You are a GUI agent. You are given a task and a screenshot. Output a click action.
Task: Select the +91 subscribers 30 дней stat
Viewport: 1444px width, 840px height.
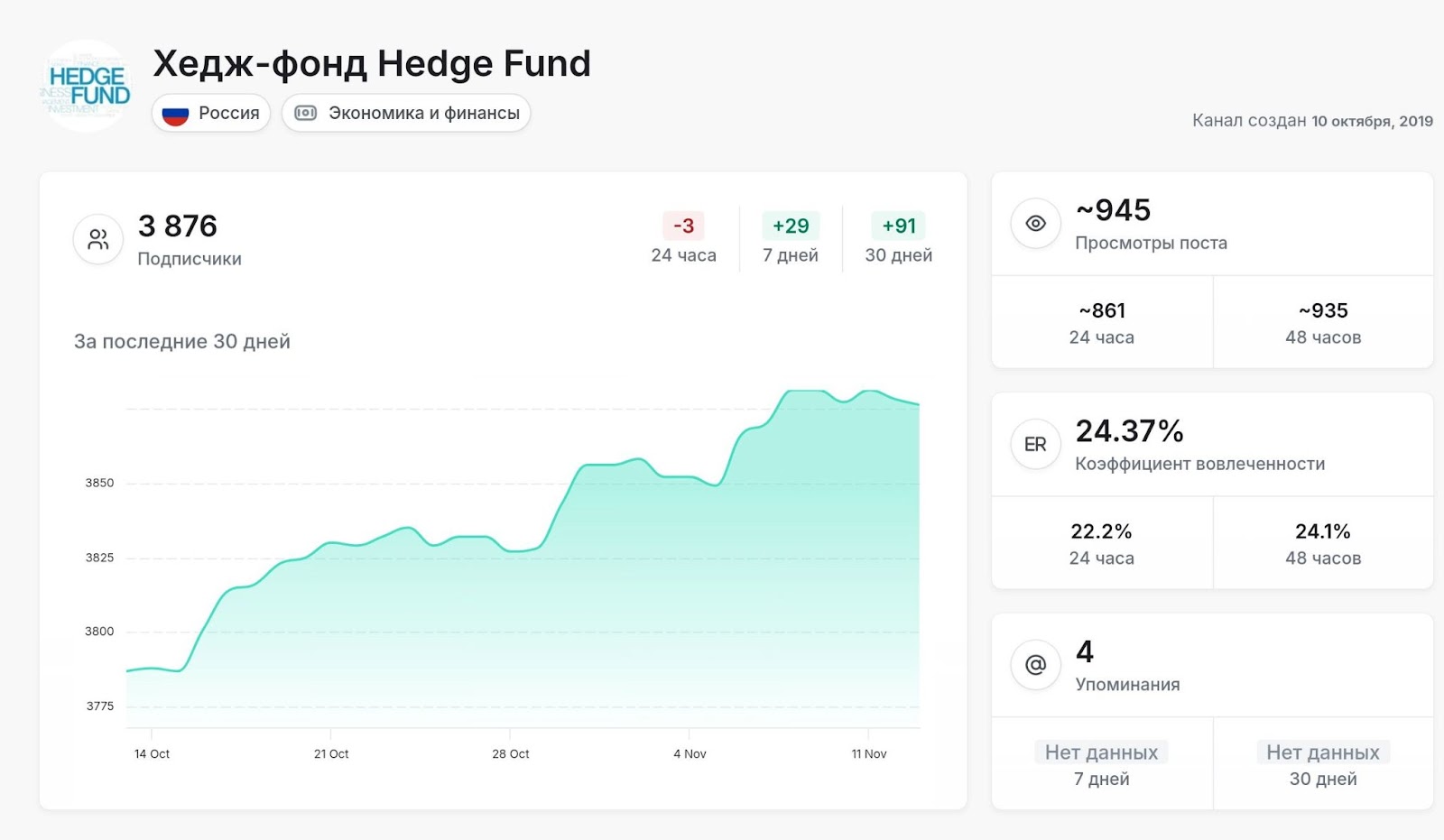tap(898, 238)
